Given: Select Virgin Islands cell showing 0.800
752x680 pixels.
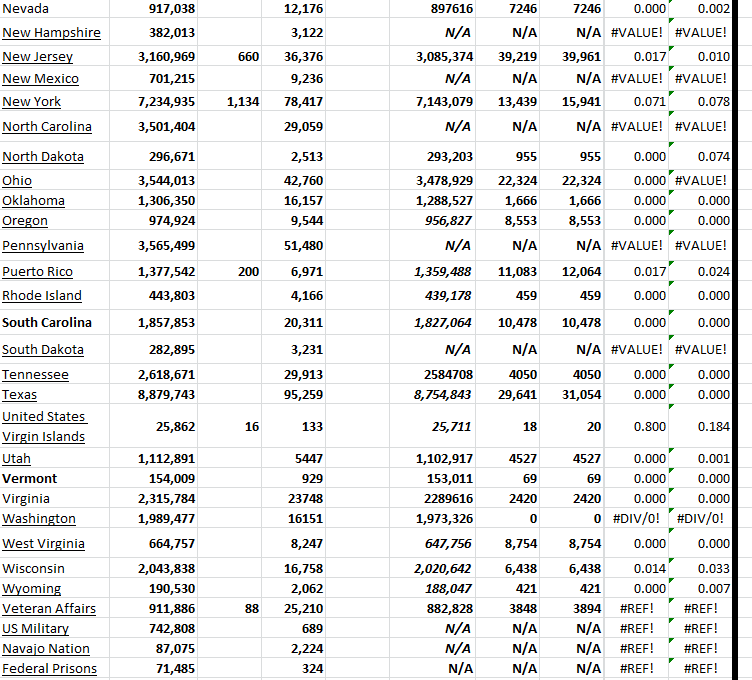Looking at the screenshot, I should point(636,427).
